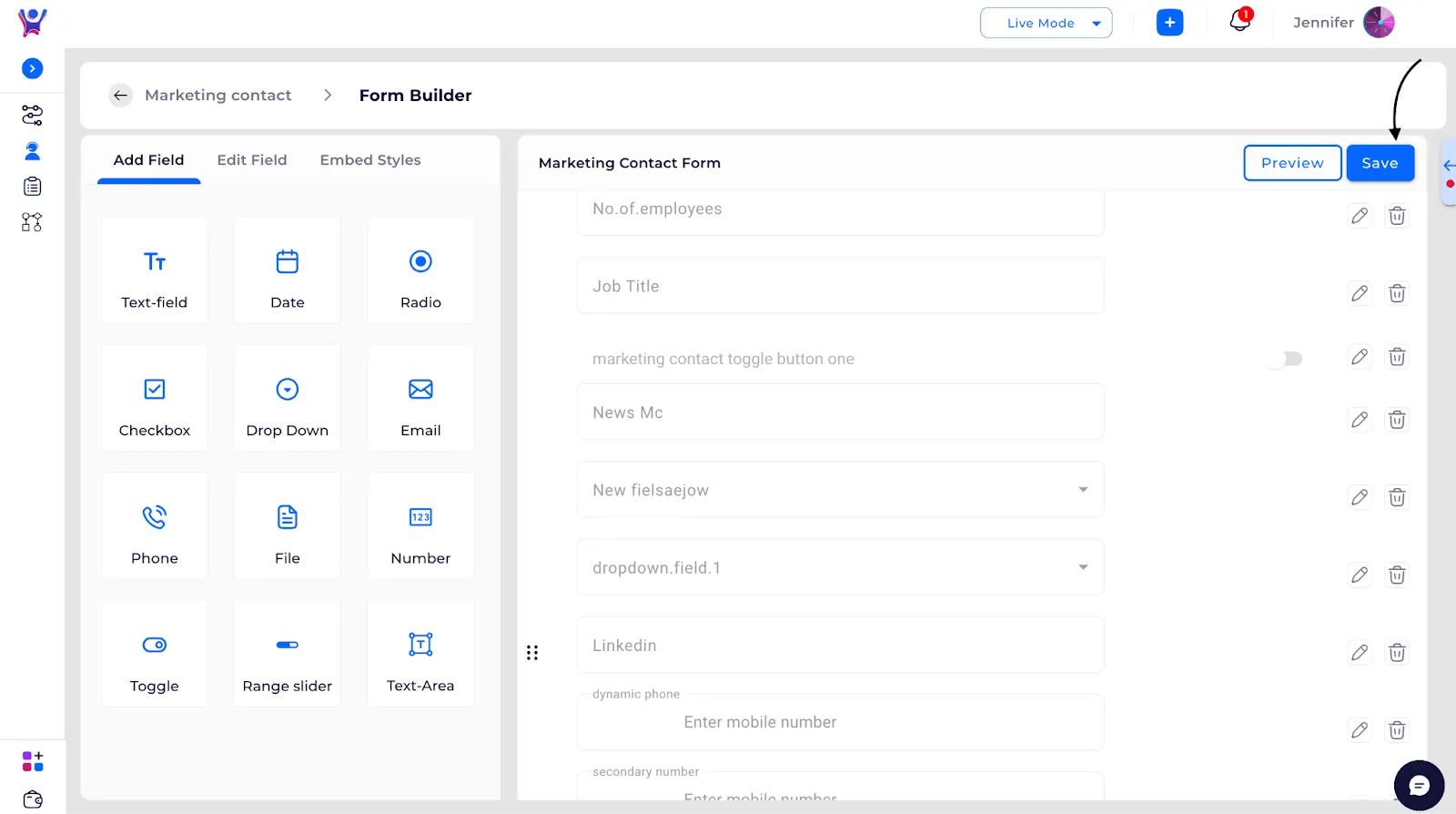
Task: Add a Checkbox field
Action: tap(155, 398)
